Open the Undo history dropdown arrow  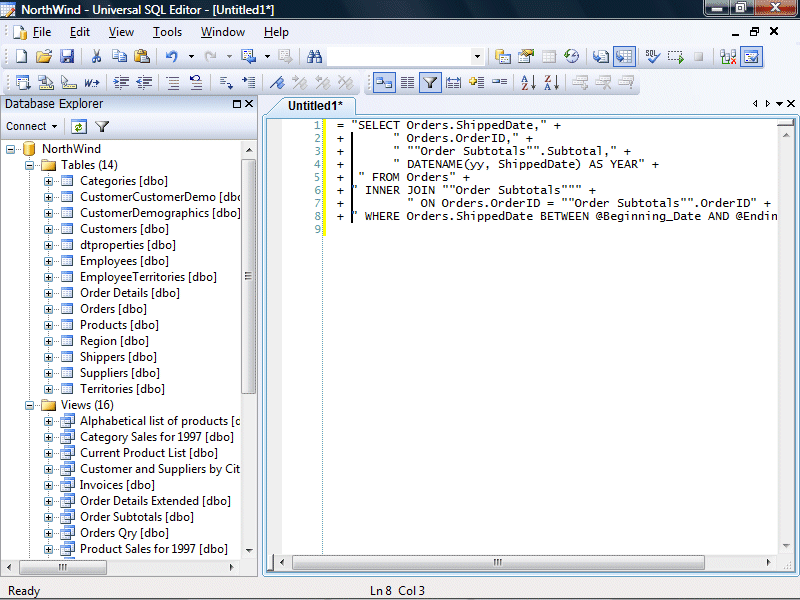191,56
